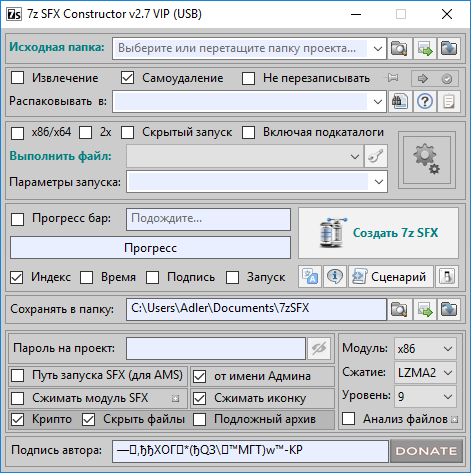471x473 pixels.
Task: Close the 7z SFX Constructor window
Action: (447, 14)
